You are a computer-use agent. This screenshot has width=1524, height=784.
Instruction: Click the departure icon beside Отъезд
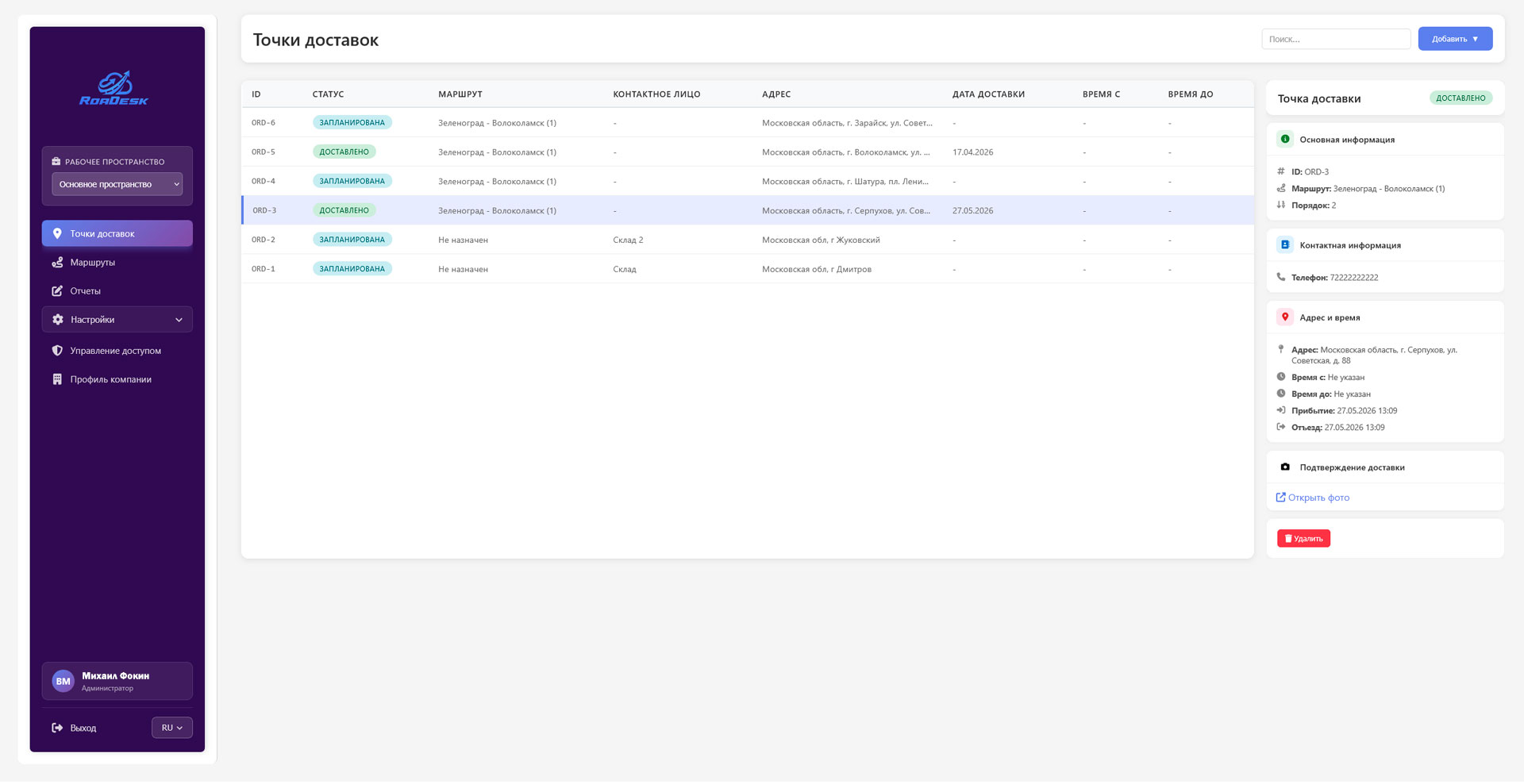[1281, 427]
